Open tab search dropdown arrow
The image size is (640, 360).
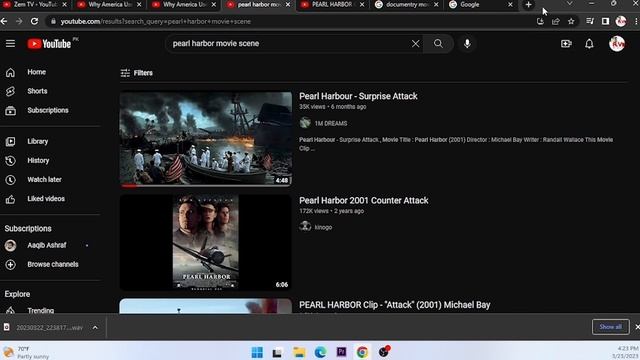click(x=569, y=4)
